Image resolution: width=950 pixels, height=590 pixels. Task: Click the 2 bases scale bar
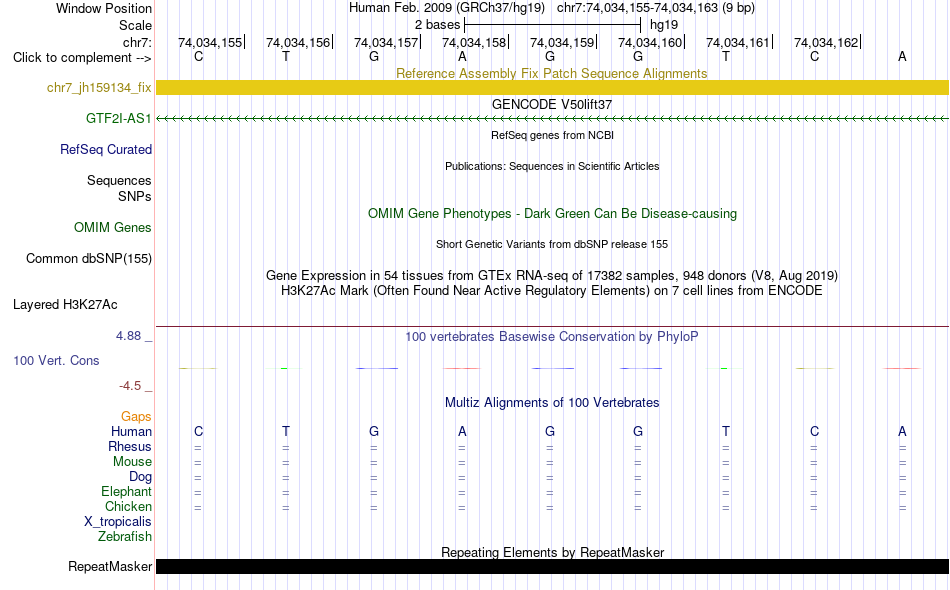pos(553,25)
